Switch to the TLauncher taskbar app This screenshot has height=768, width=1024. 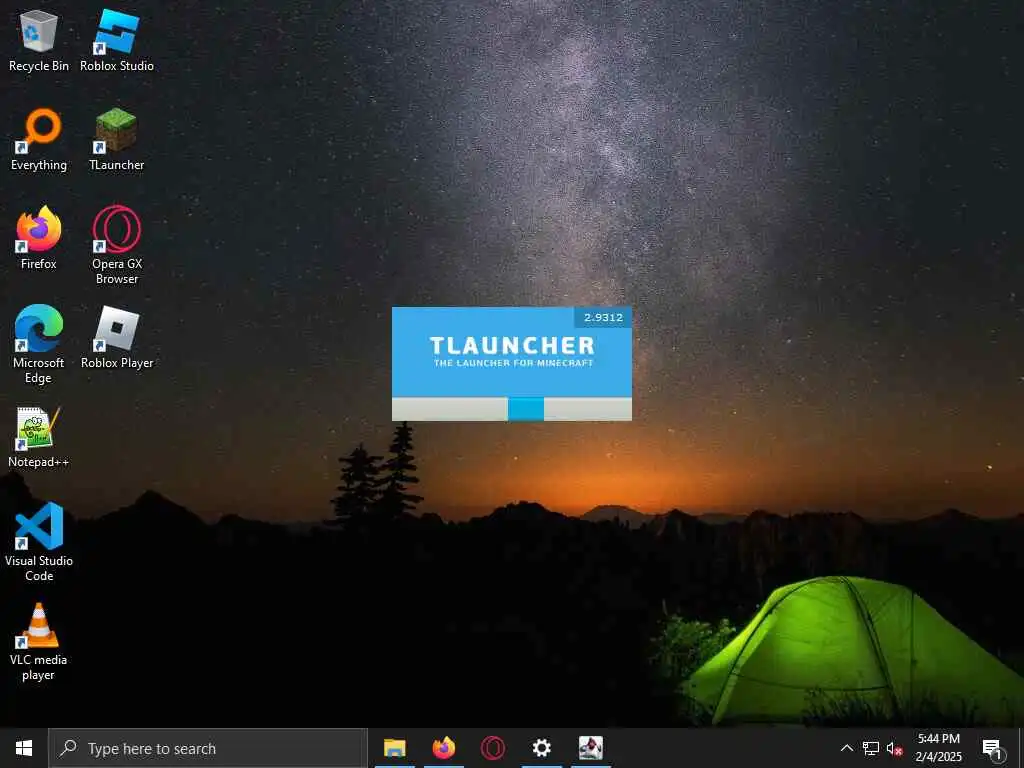tap(591, 748)
